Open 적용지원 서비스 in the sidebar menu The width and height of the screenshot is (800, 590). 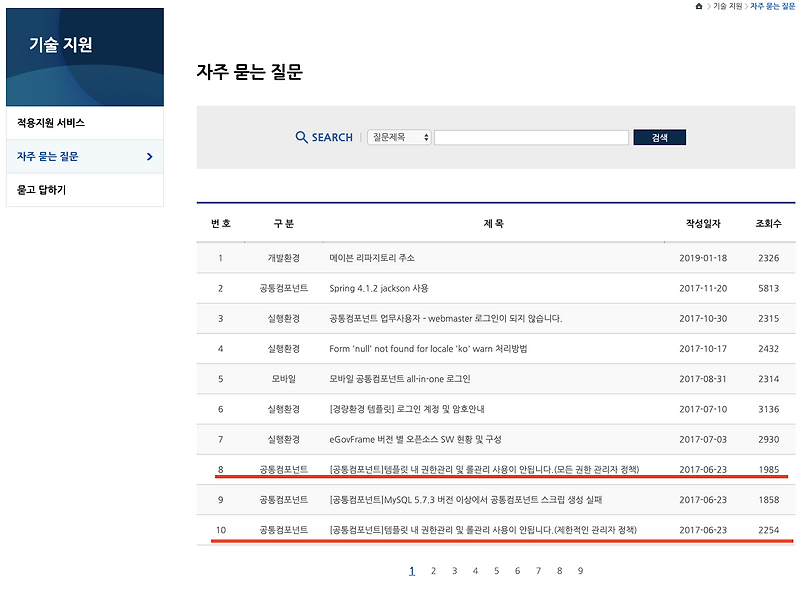click(85, 123)
